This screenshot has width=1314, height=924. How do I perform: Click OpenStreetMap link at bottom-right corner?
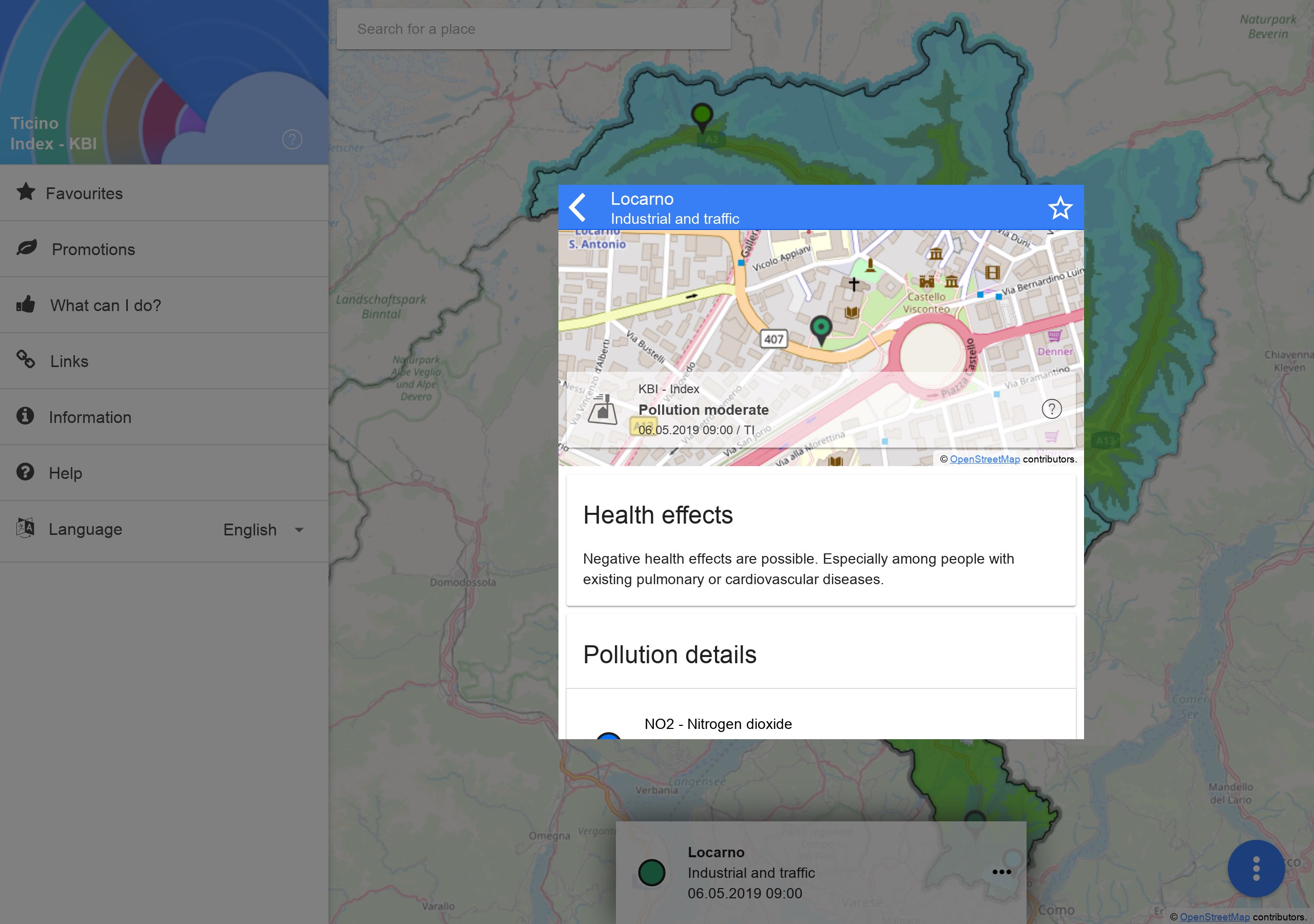pyautogui.click(x=1214, y=917)
